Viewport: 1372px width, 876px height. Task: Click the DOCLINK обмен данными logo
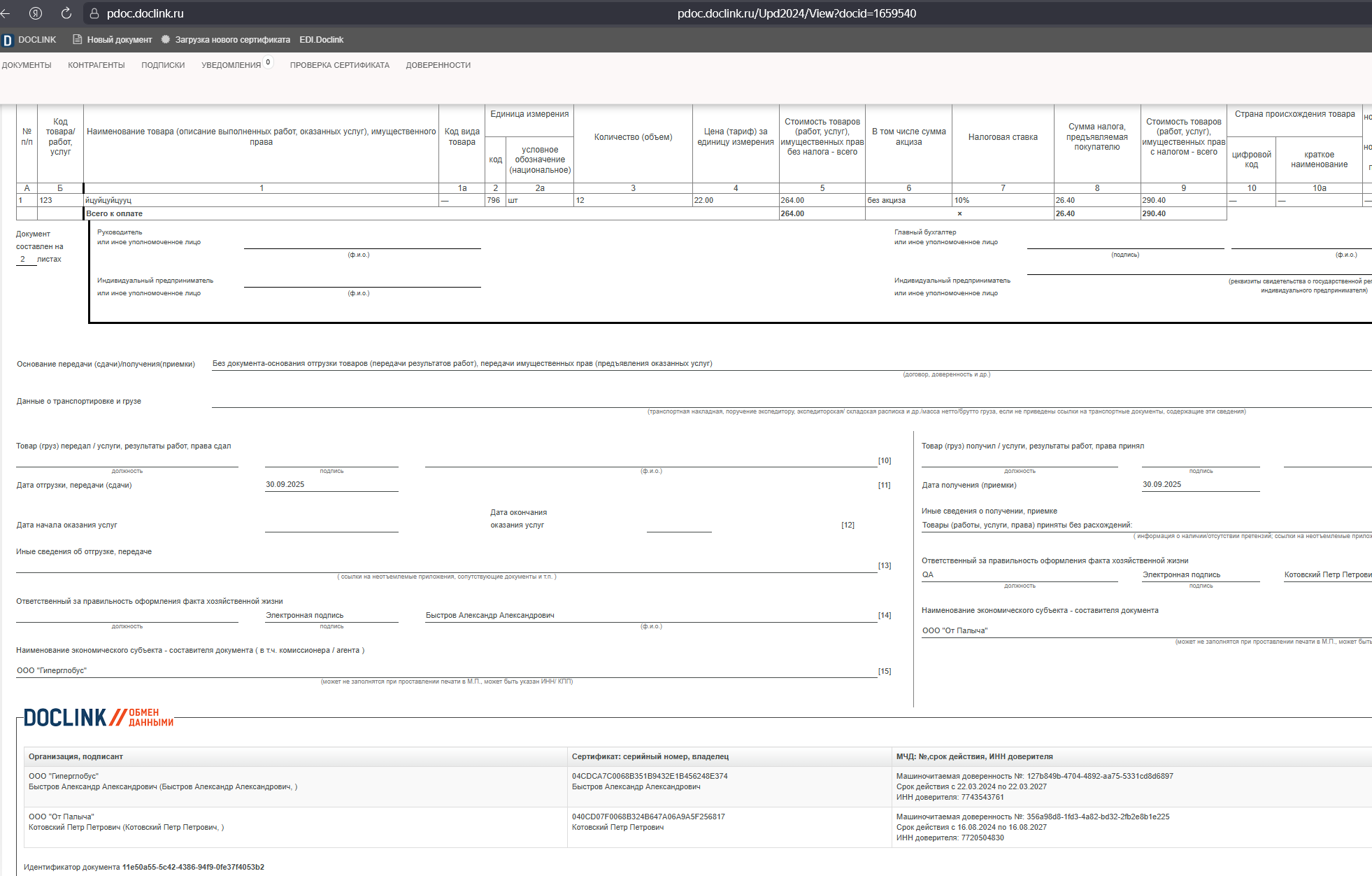[98, 717]
